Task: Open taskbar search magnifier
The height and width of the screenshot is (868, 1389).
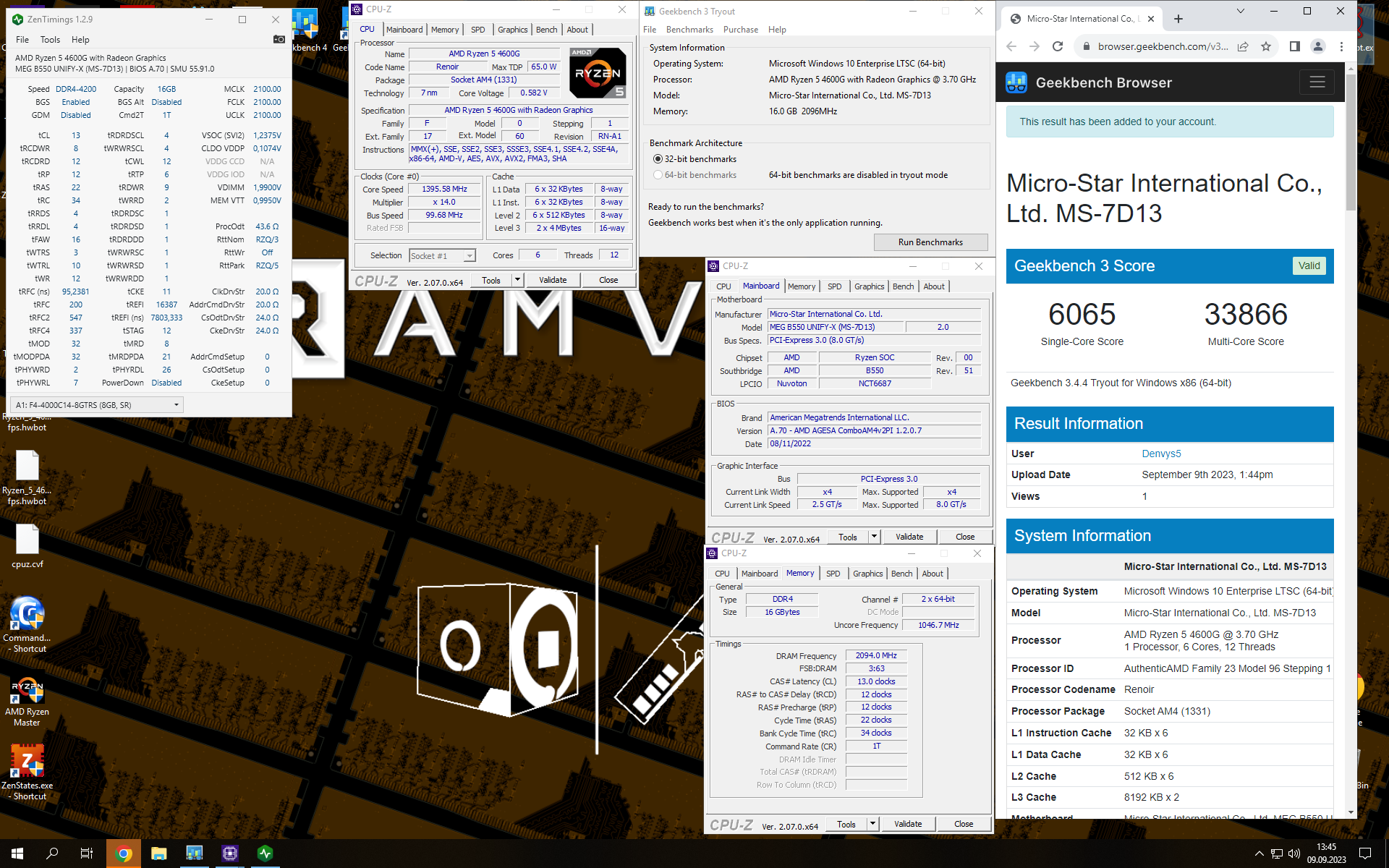Action: (52, 854)
